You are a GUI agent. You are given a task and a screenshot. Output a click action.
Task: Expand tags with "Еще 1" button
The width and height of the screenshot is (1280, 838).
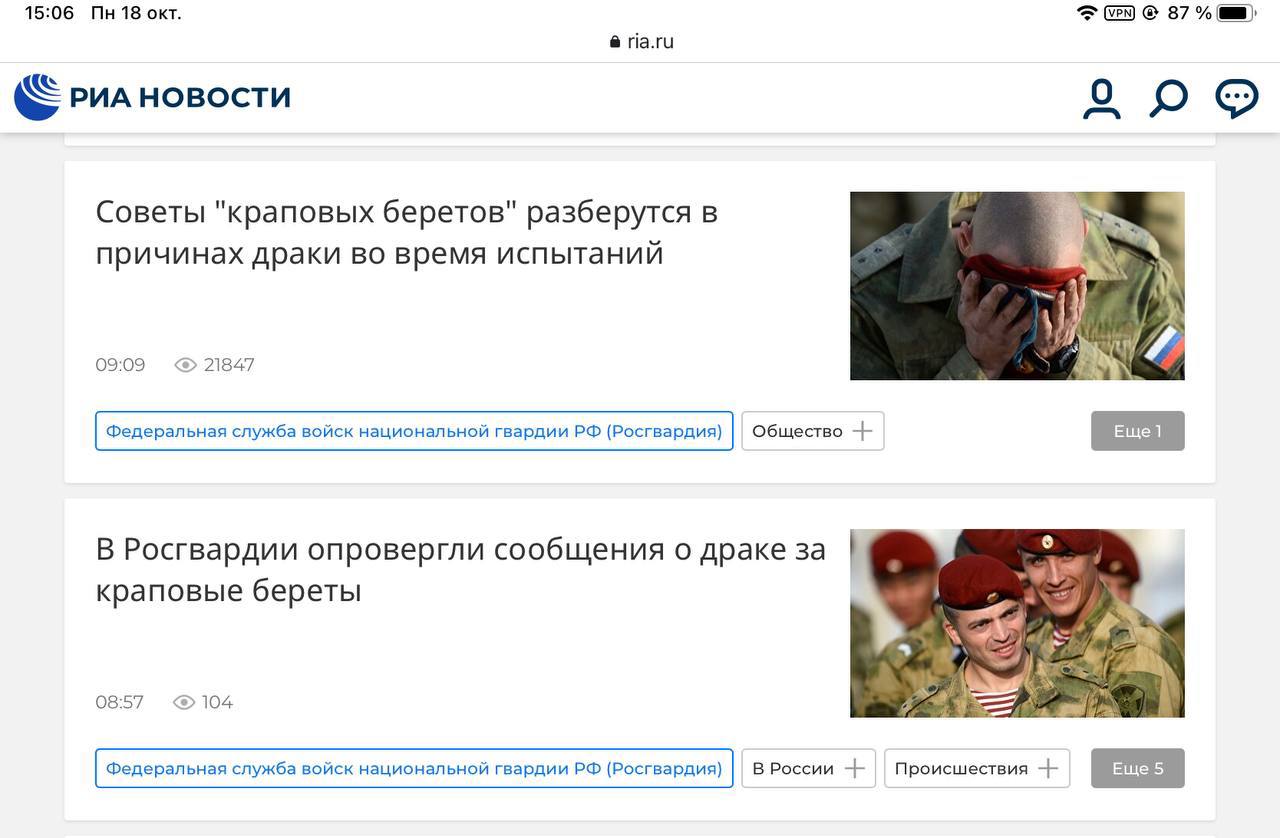pos(1138,431)
